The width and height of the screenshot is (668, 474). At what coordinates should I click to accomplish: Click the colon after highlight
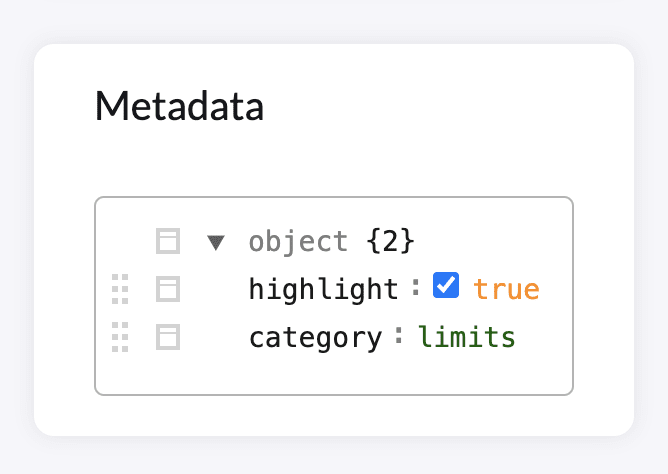416,287
